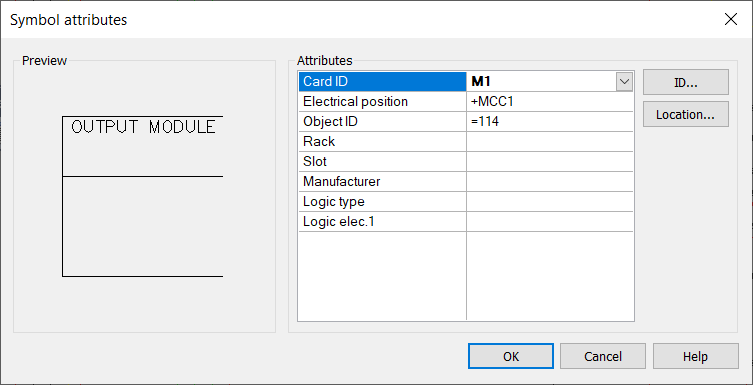Select the Object ID attribute label

click(330, 122)
